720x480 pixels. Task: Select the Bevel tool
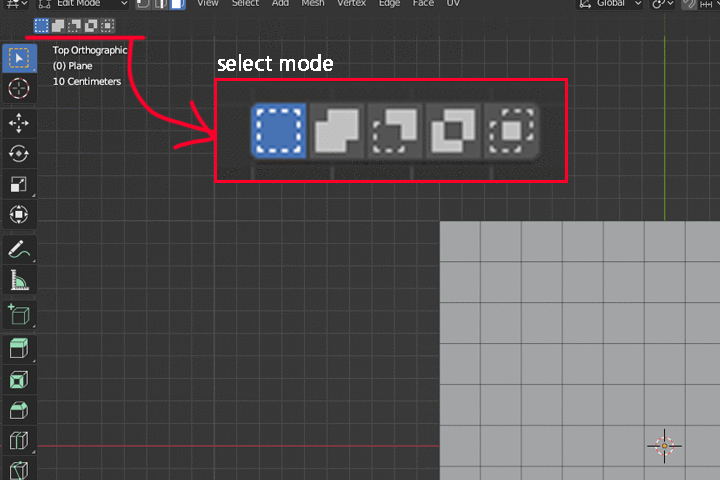point(19,410)
